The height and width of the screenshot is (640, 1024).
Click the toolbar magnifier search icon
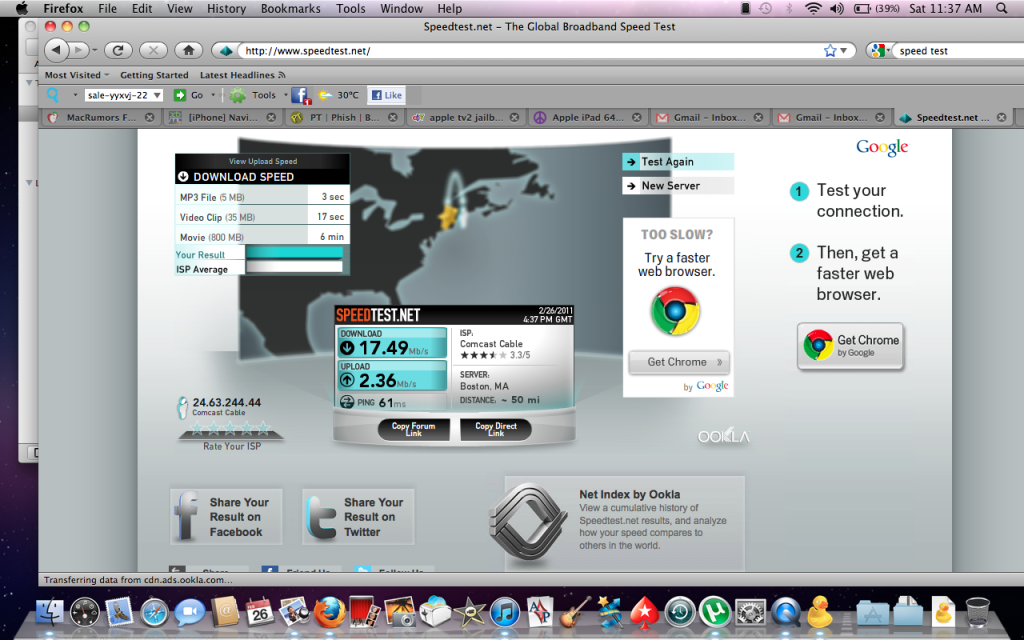coord(53,95)
